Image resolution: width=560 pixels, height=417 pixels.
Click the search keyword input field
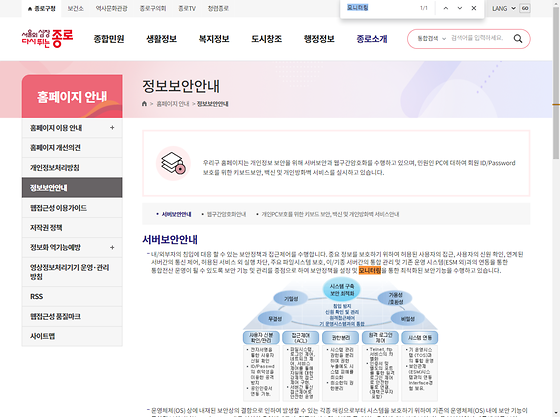pyautogui.click(x=479, y=38)
